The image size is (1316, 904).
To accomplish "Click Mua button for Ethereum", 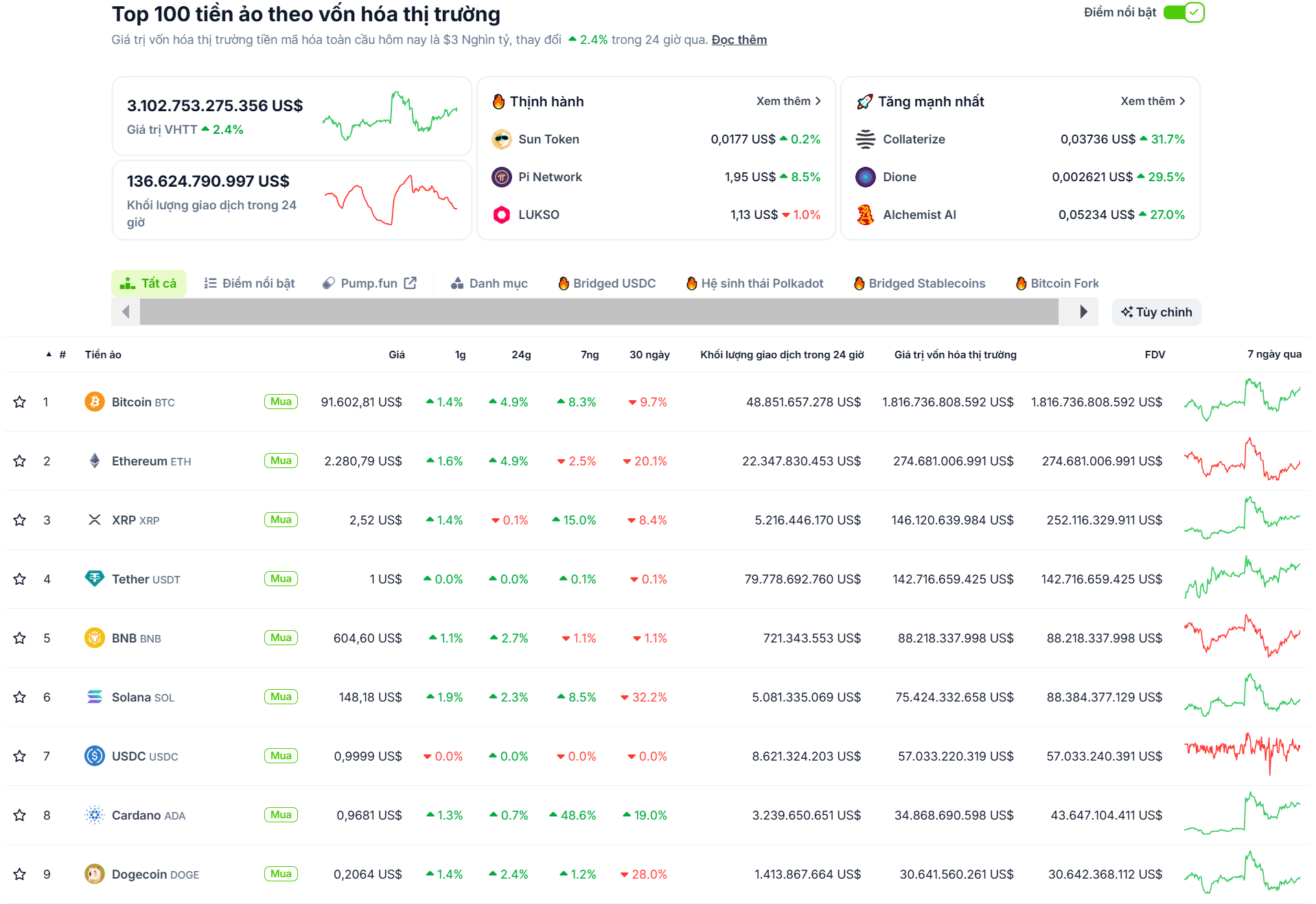I will [x=281, y=461].
